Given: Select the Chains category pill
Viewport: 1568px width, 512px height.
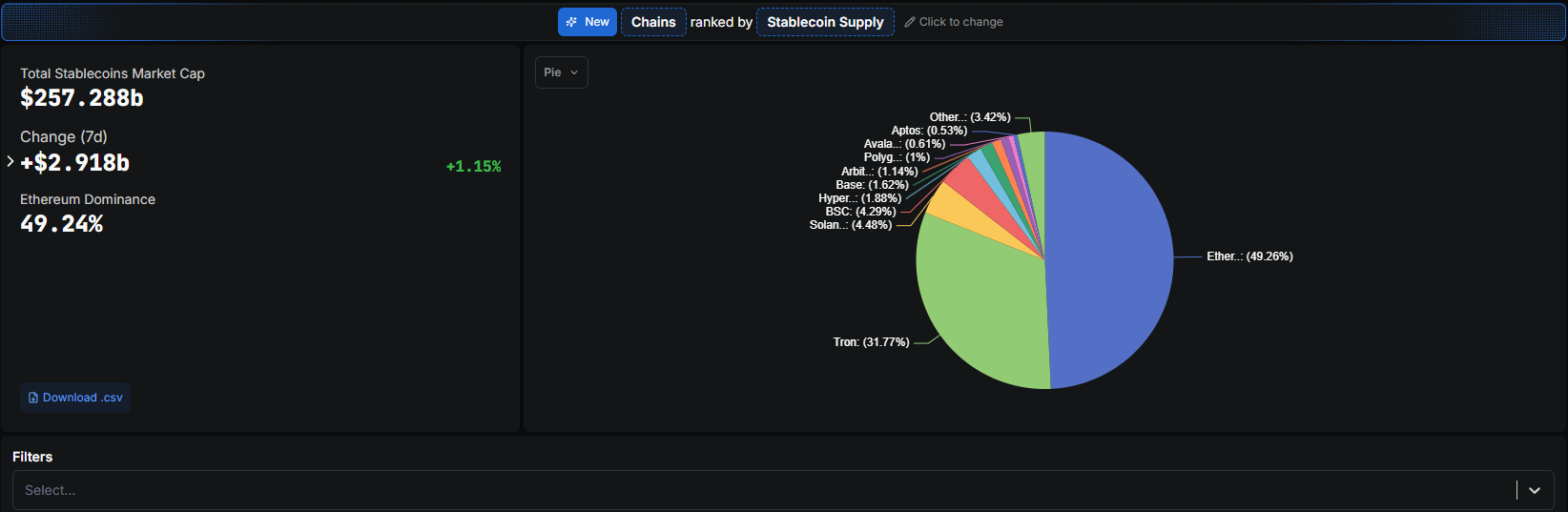Looking at the screenshot, I should tap(653, 22).
